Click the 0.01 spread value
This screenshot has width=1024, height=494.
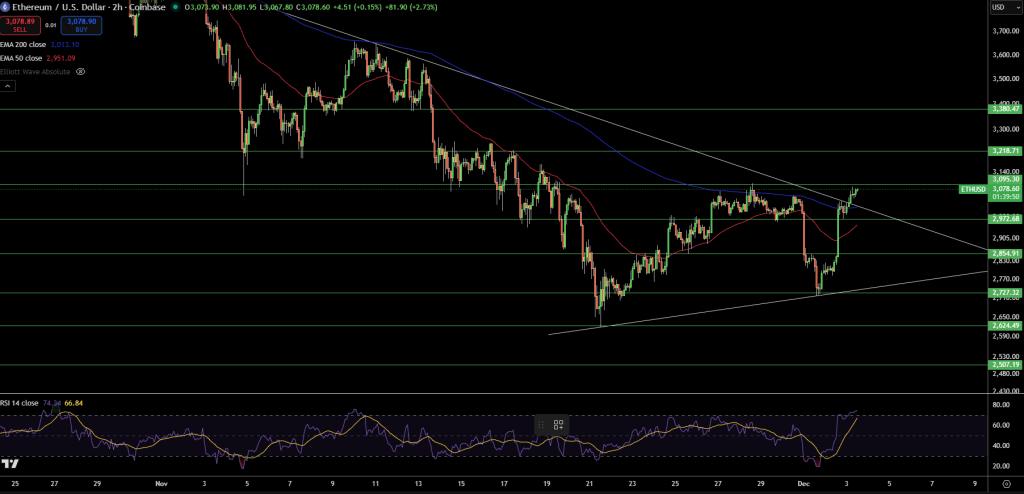[50, 25]
